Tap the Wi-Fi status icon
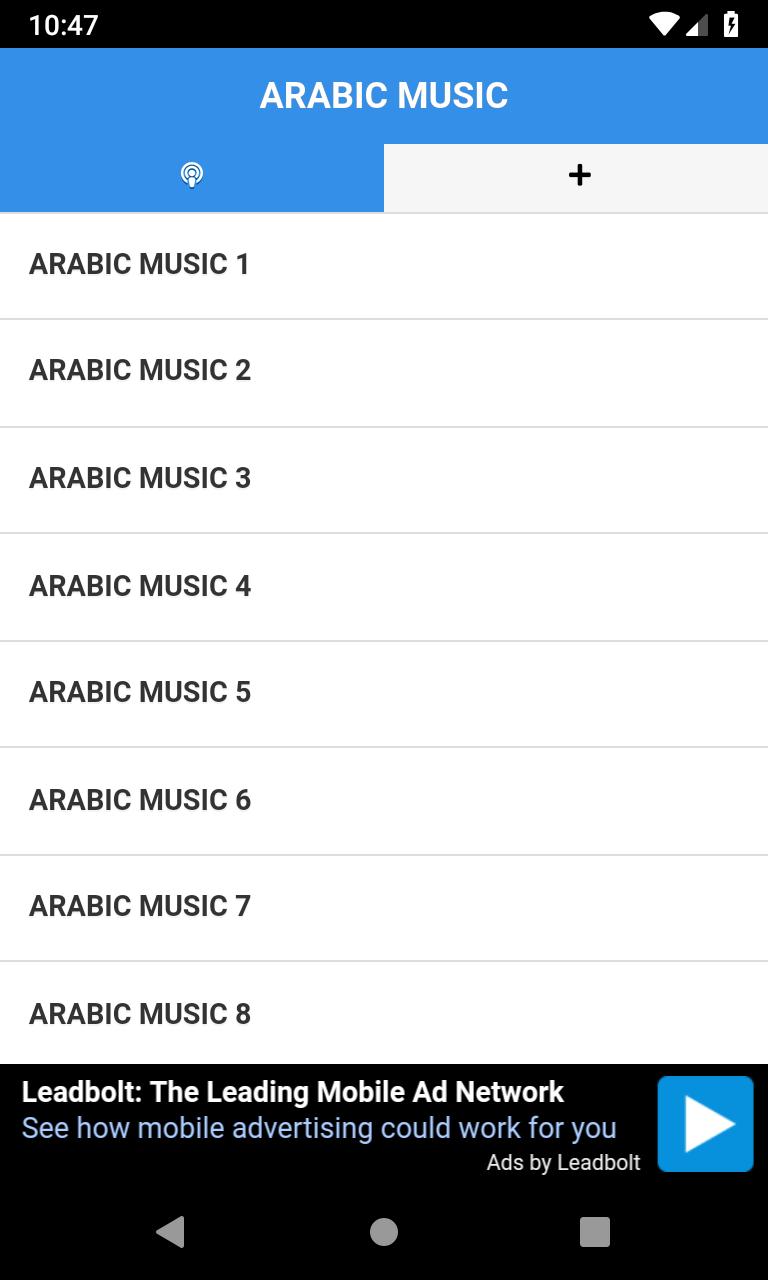Viewport: 768px width, 1280px height. point(664,24)
